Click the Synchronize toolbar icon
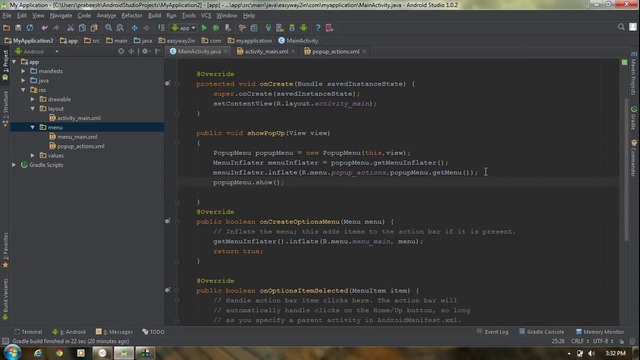 click(30, 28)
